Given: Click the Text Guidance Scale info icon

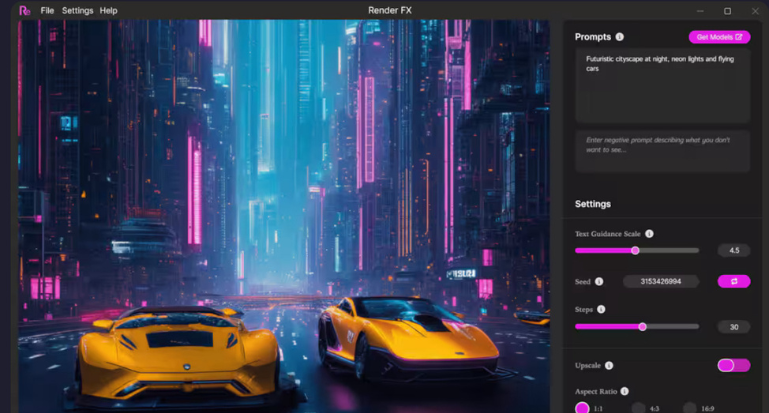Looking at the screenshot, I should (649, 234).
